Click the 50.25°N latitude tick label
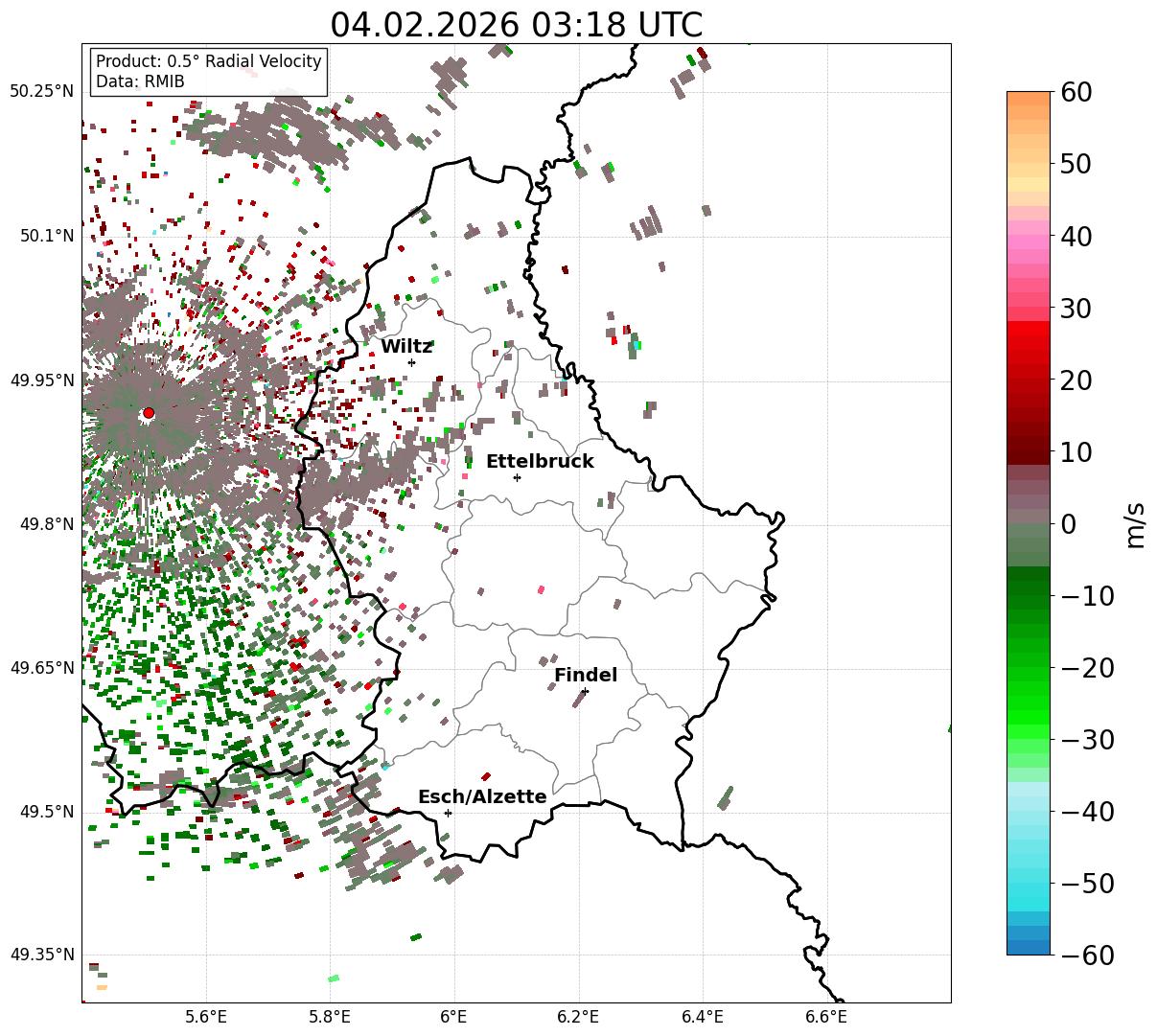Viewport: 1157px width, 1036px height. click(x=41, y=92)
